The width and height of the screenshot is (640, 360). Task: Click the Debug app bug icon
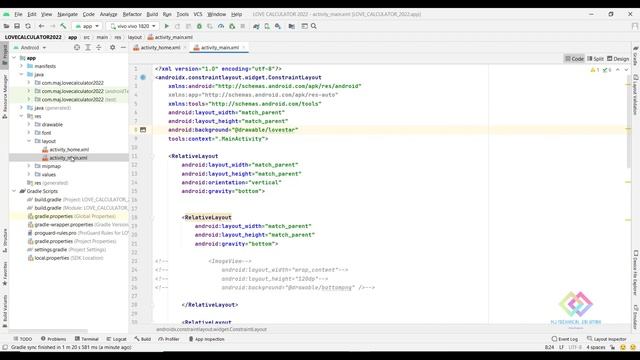[199, 26]
